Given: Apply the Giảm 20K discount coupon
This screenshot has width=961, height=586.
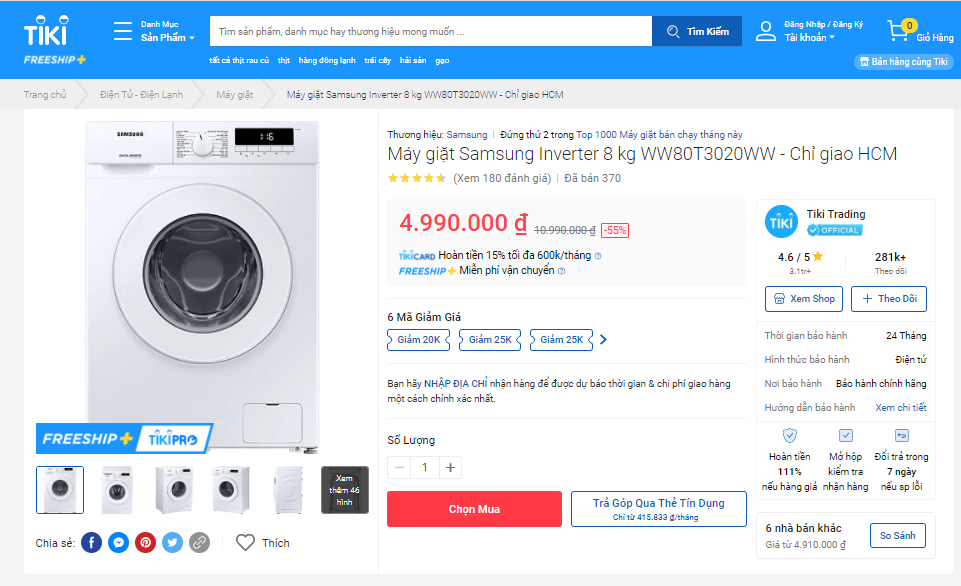Looking at the screenshot, I should pyautogui.click(x=418, y=340).
